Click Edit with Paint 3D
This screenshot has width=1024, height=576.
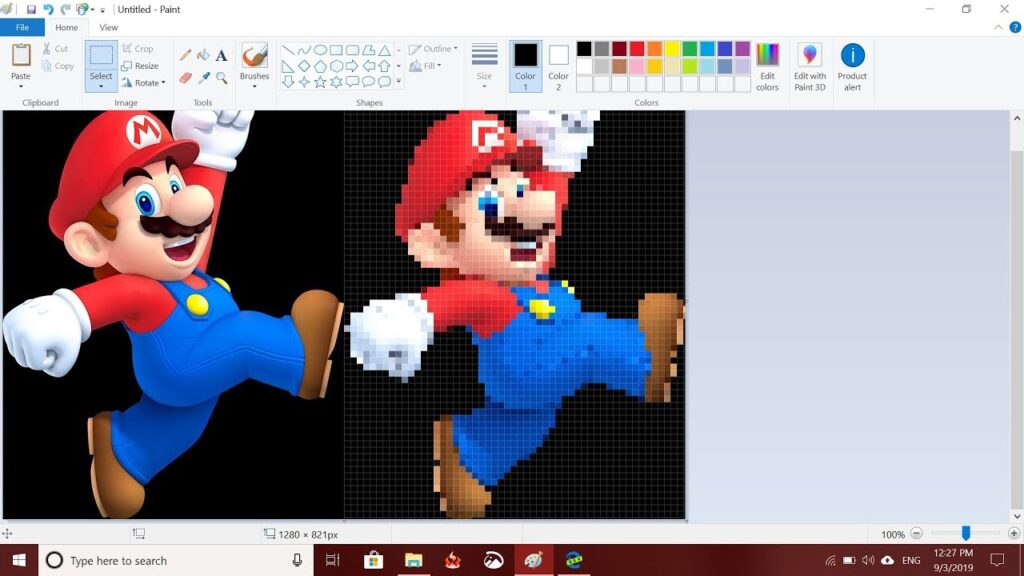click(x=810, y=66)
